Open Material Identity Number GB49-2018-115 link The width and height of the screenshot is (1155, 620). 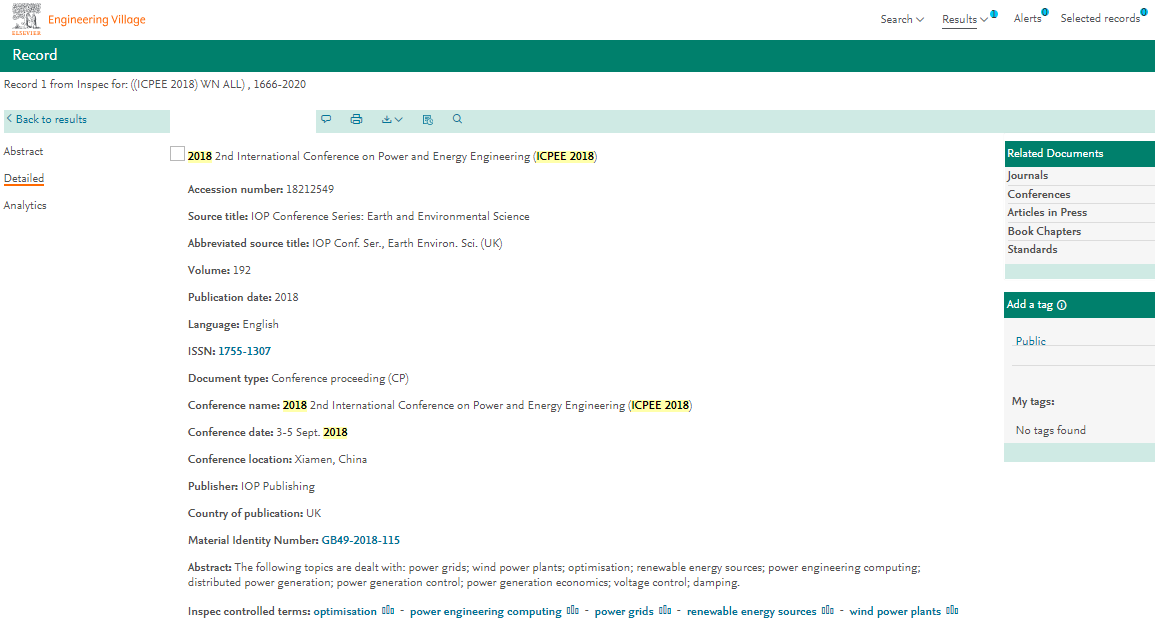tap(361, 540)
